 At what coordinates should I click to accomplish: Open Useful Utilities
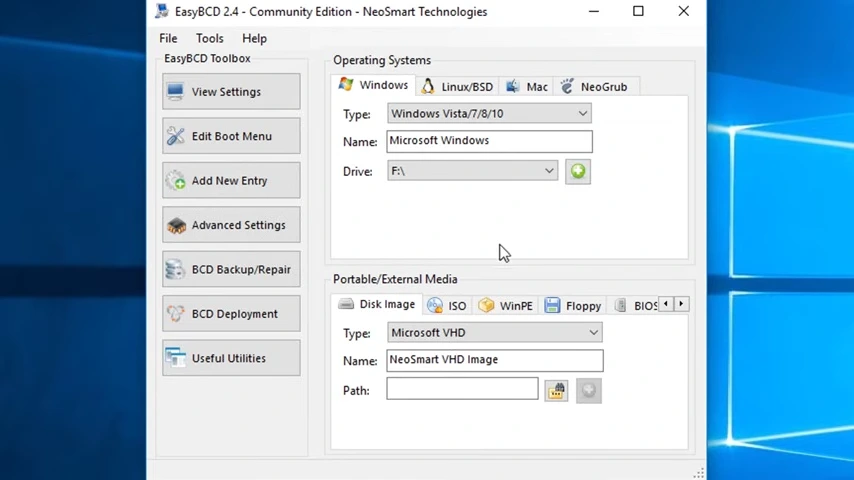point(231,358)
